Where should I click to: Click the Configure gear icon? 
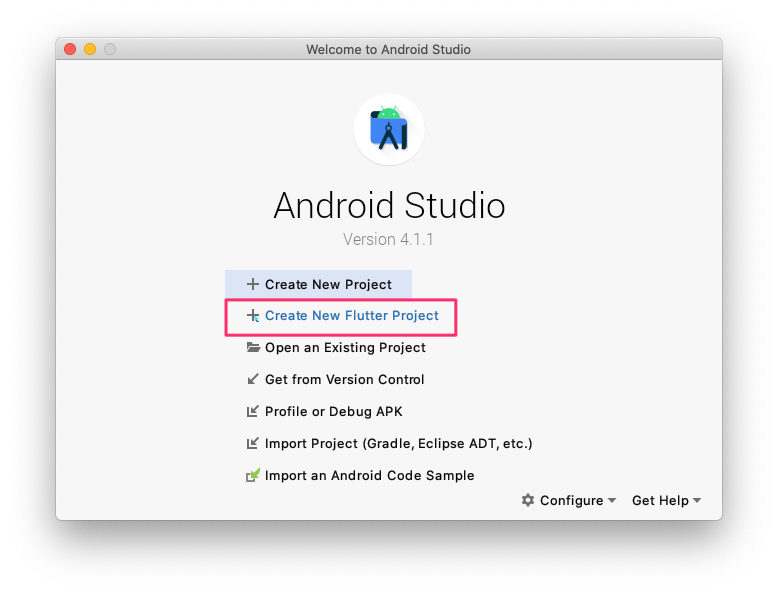coord(528,500)
